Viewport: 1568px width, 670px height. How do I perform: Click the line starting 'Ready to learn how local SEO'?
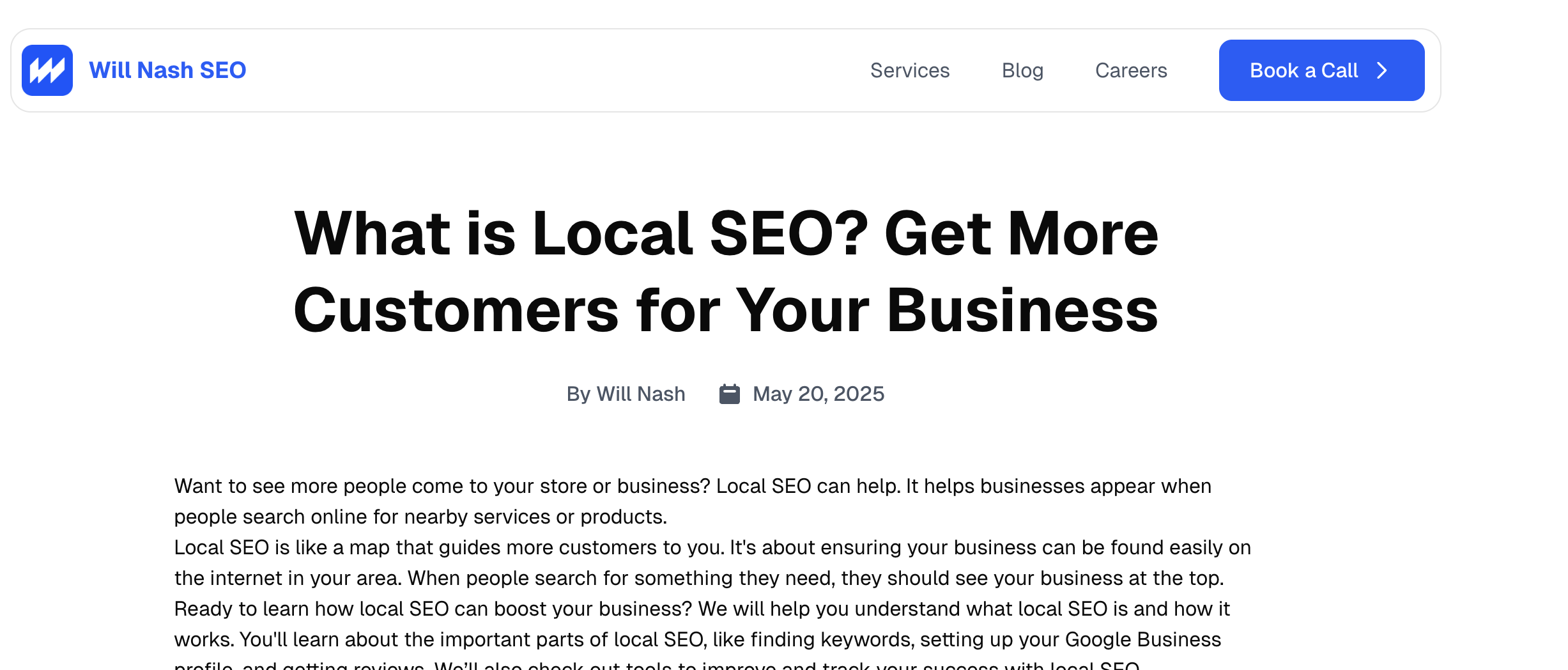coord(702,609)
